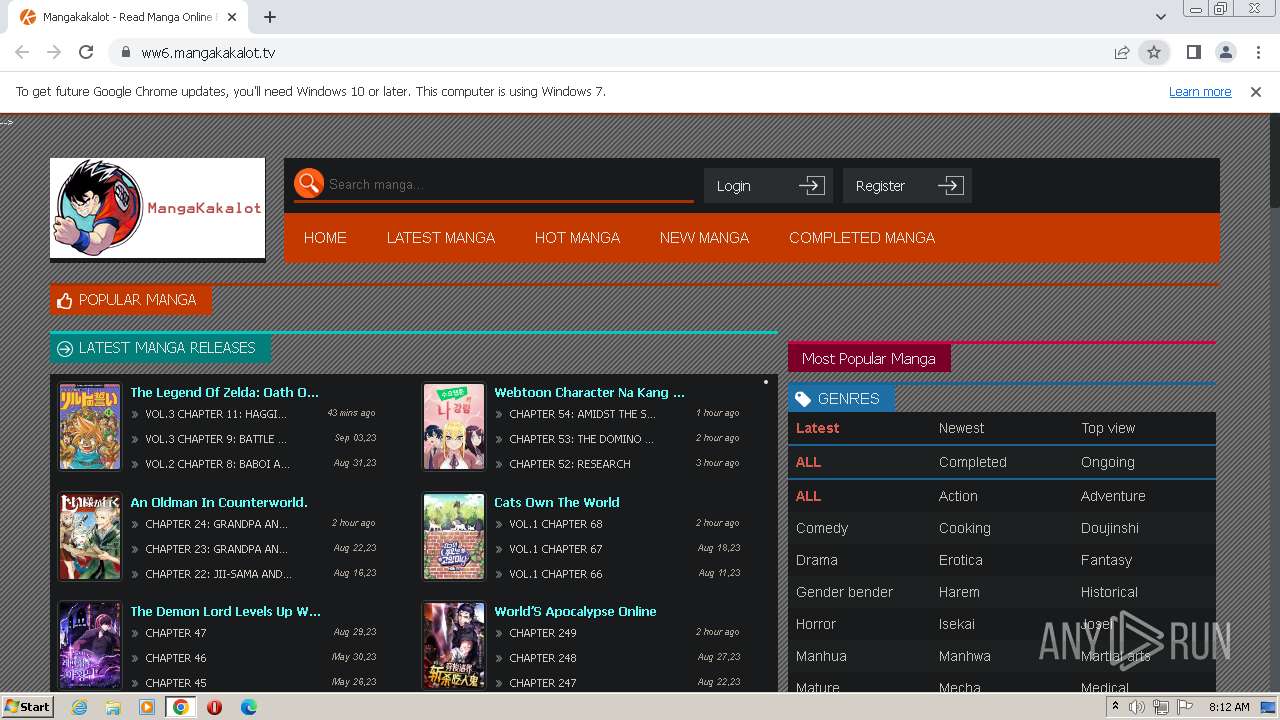Open a new tab with plus icon

coord(270,17)
